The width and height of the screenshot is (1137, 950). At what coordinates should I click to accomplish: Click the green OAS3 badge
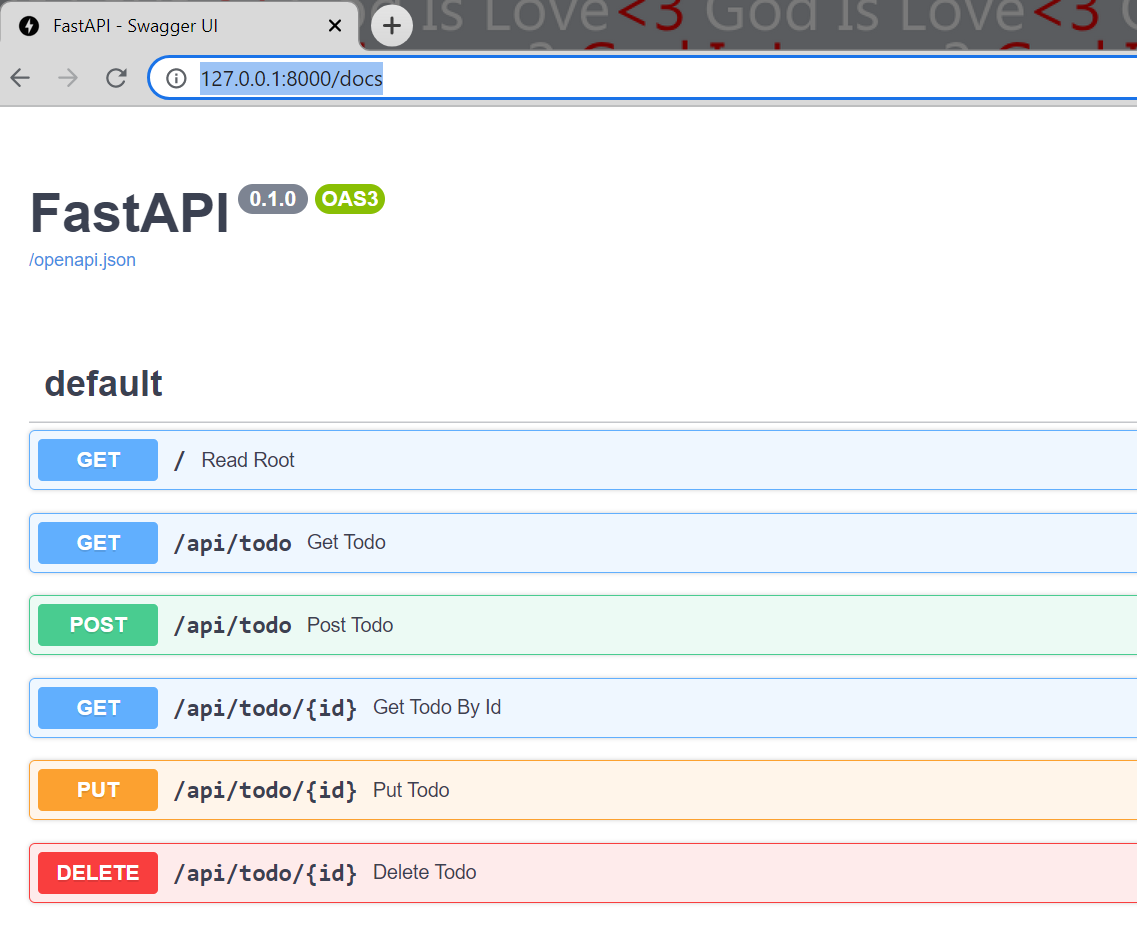coord(350,199)
